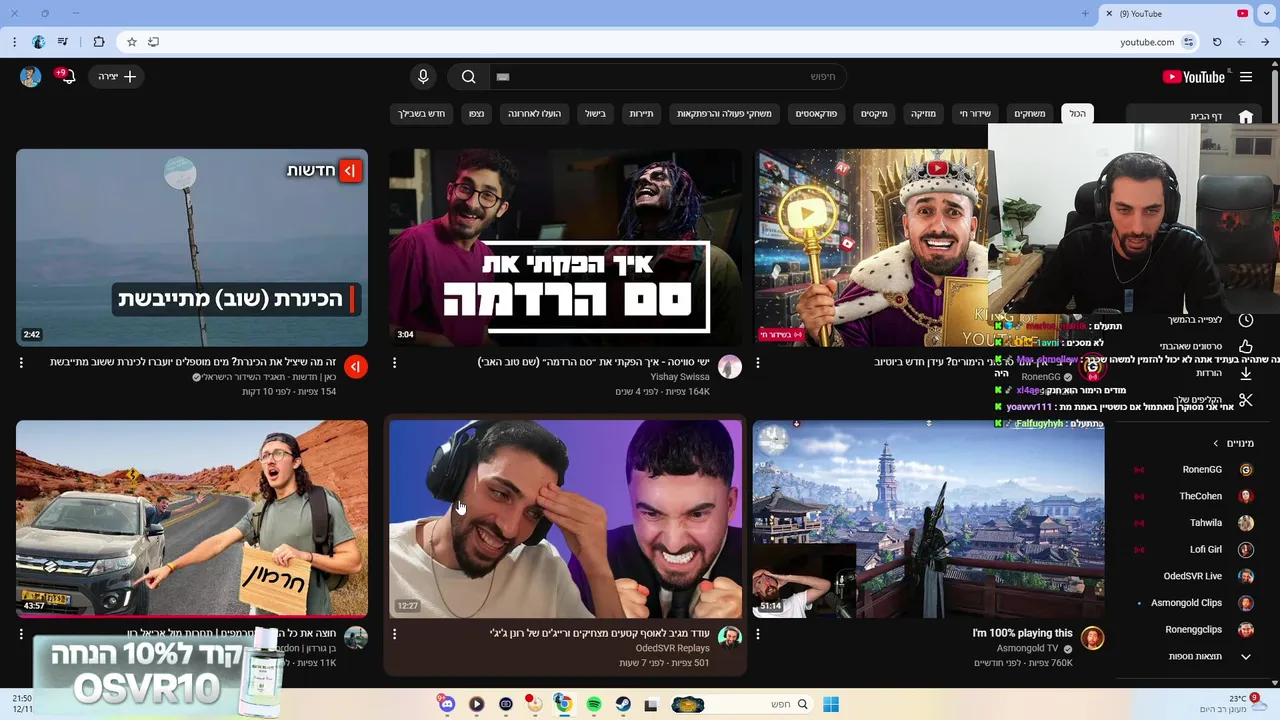1280x720 pixels.
Task: Expand the מינויים subscriptions section
Action: [1233, 443]
